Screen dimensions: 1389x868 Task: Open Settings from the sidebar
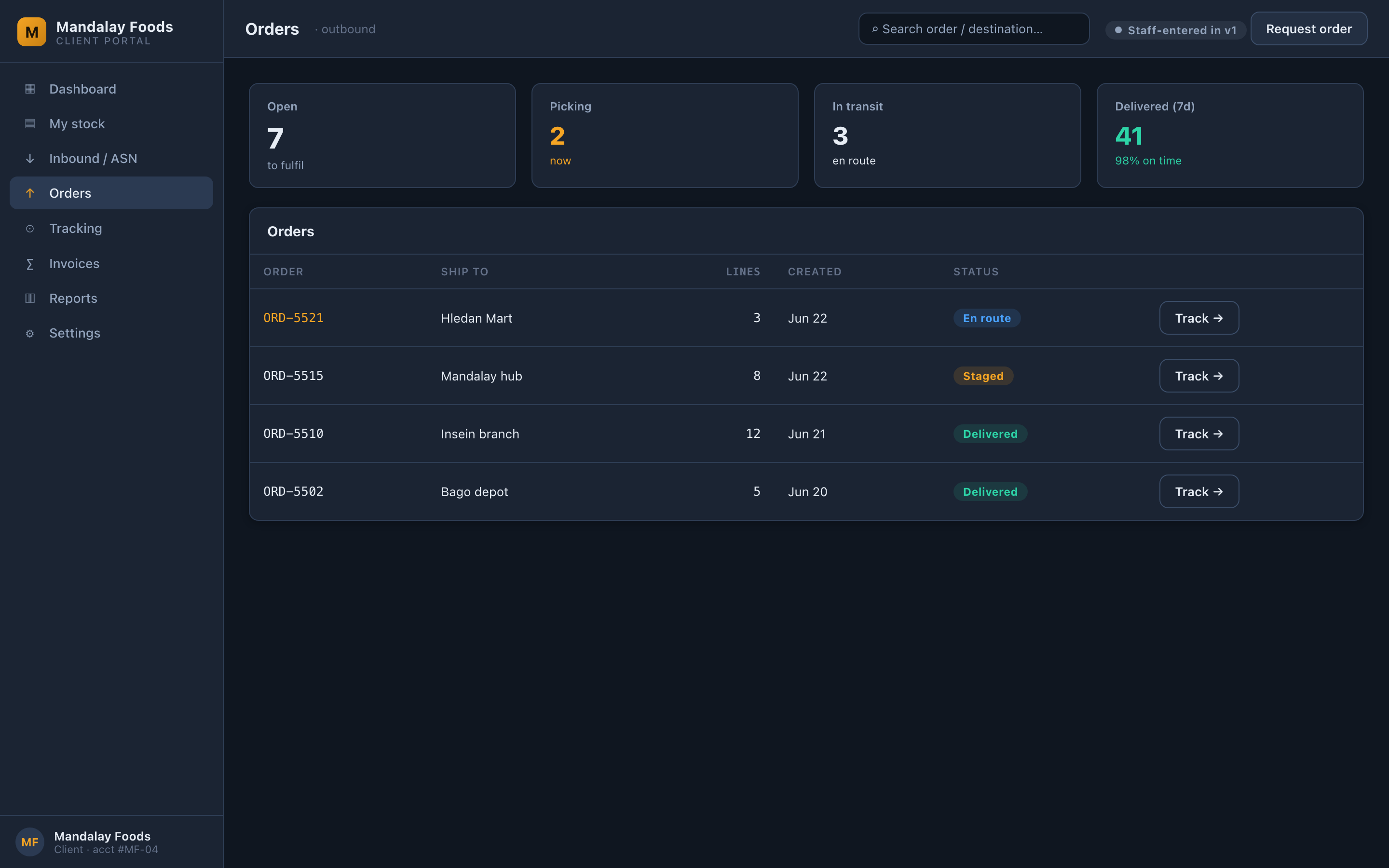111,333
